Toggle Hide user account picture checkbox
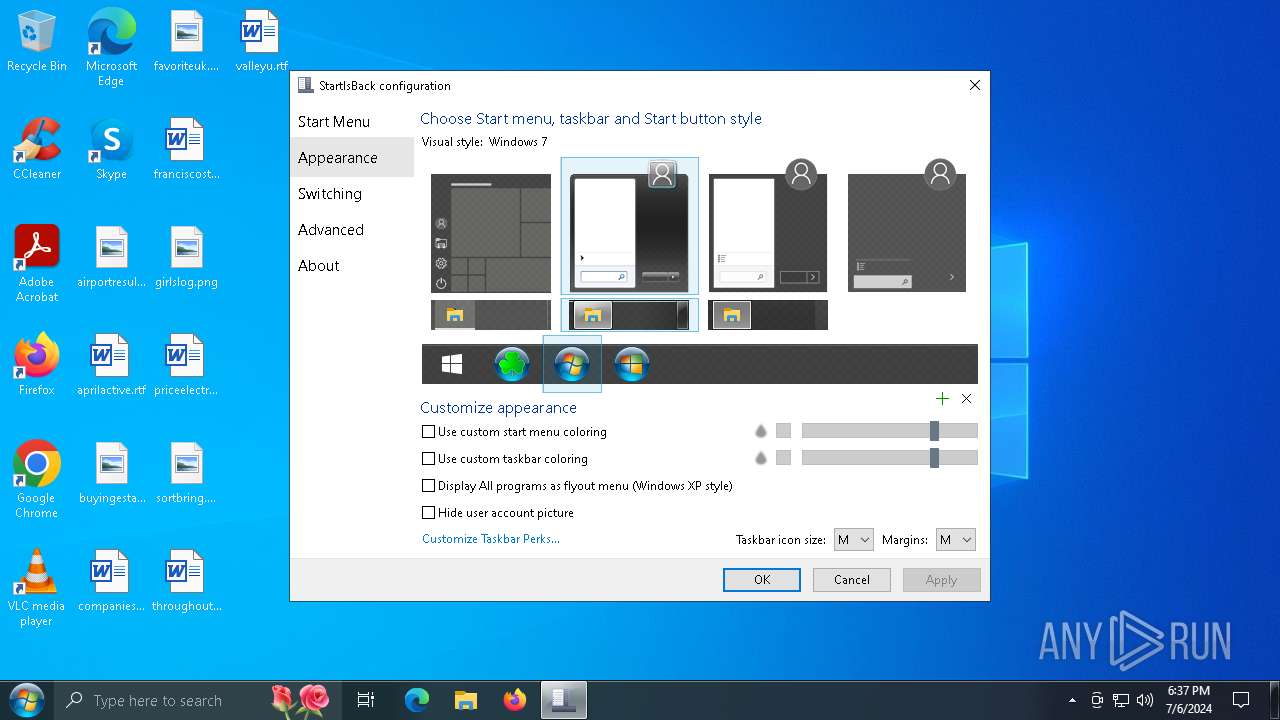1280x720 pixels. coord(429,513)
